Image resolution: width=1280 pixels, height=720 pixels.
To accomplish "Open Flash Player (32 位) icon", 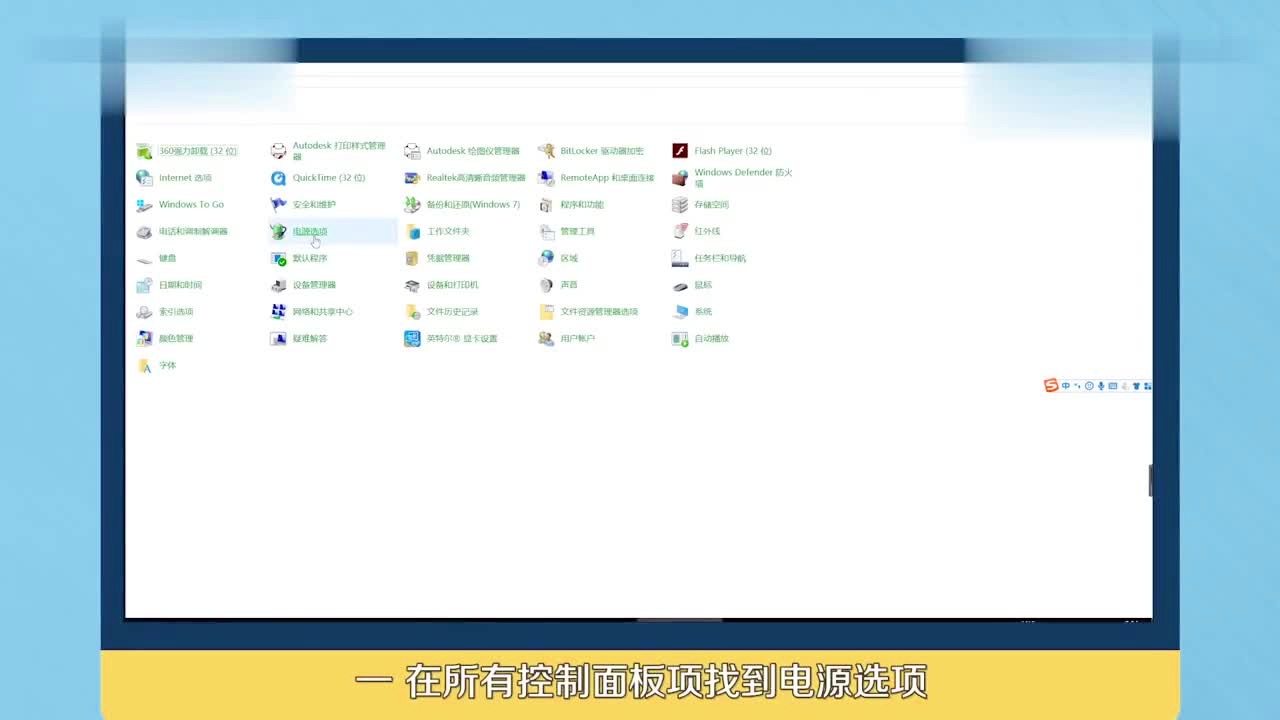I will click(x=680, y=151).
